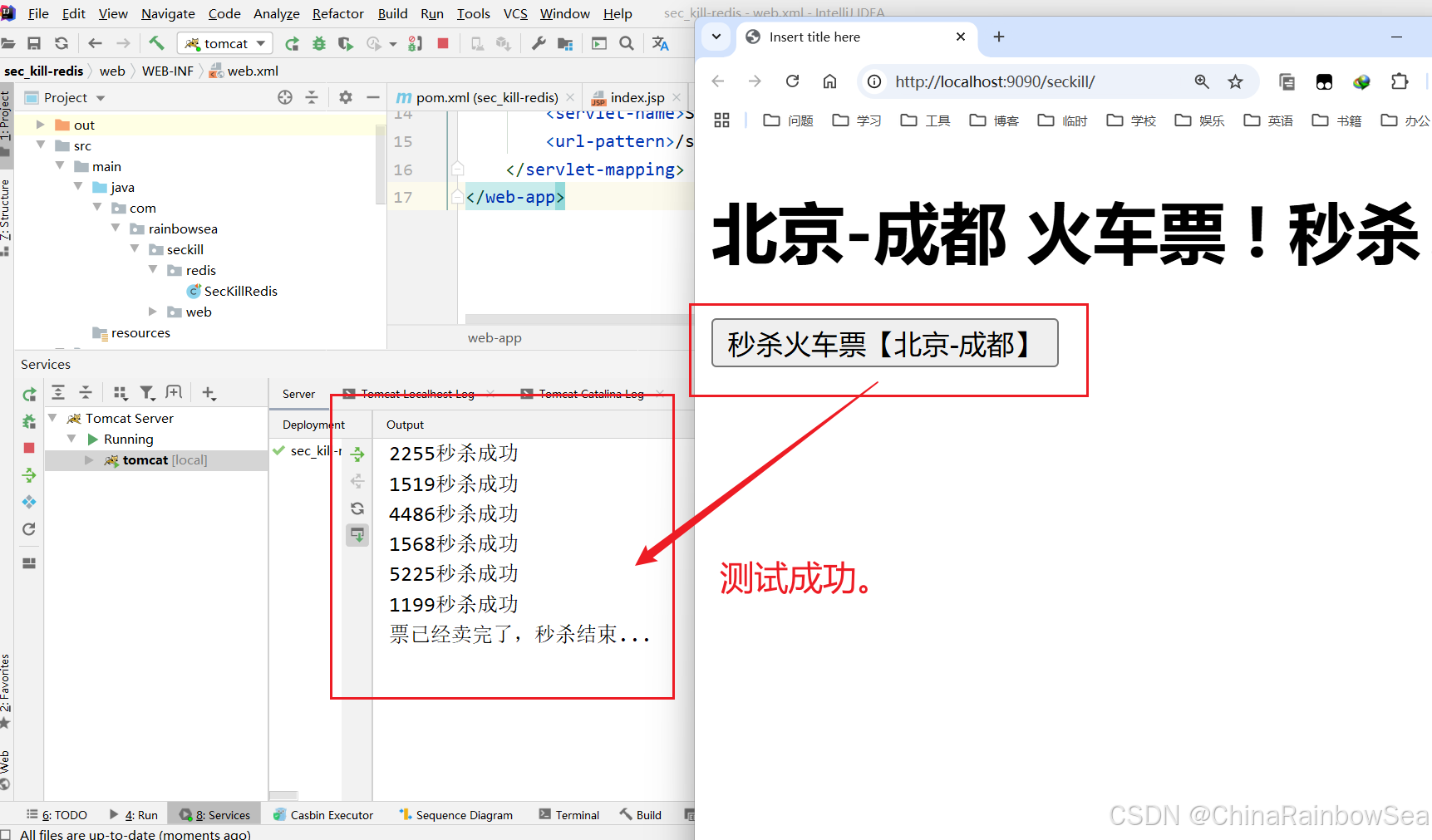
Task: Expand the out folder
Action: 40,125
